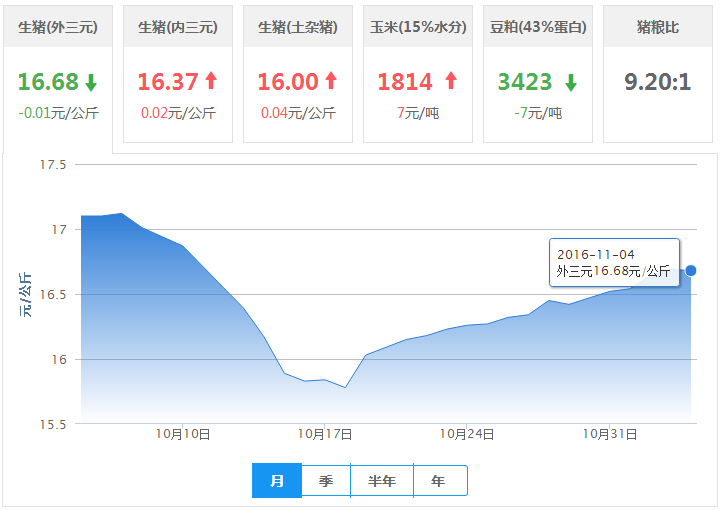The image size is (723, 510).
Task: Click the red up arrow beside 1814
Action: [450, 82]
